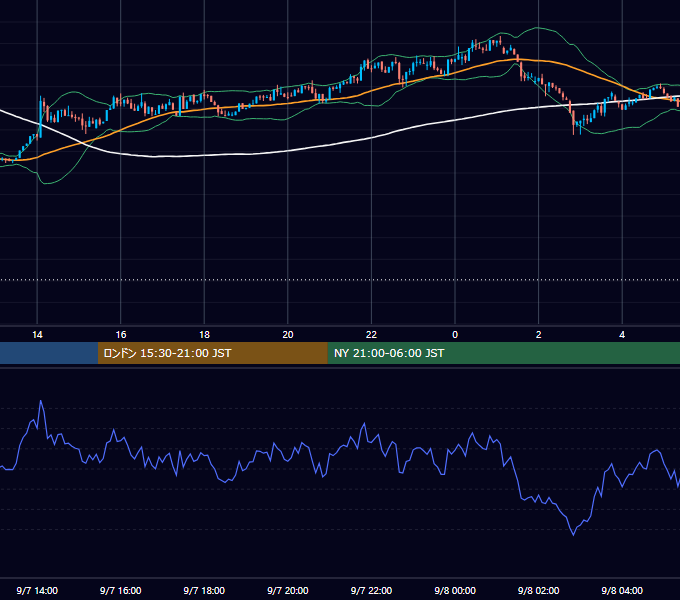
Task: Click the NY 21:00-06:00 JST session bar
Action: 503,353
